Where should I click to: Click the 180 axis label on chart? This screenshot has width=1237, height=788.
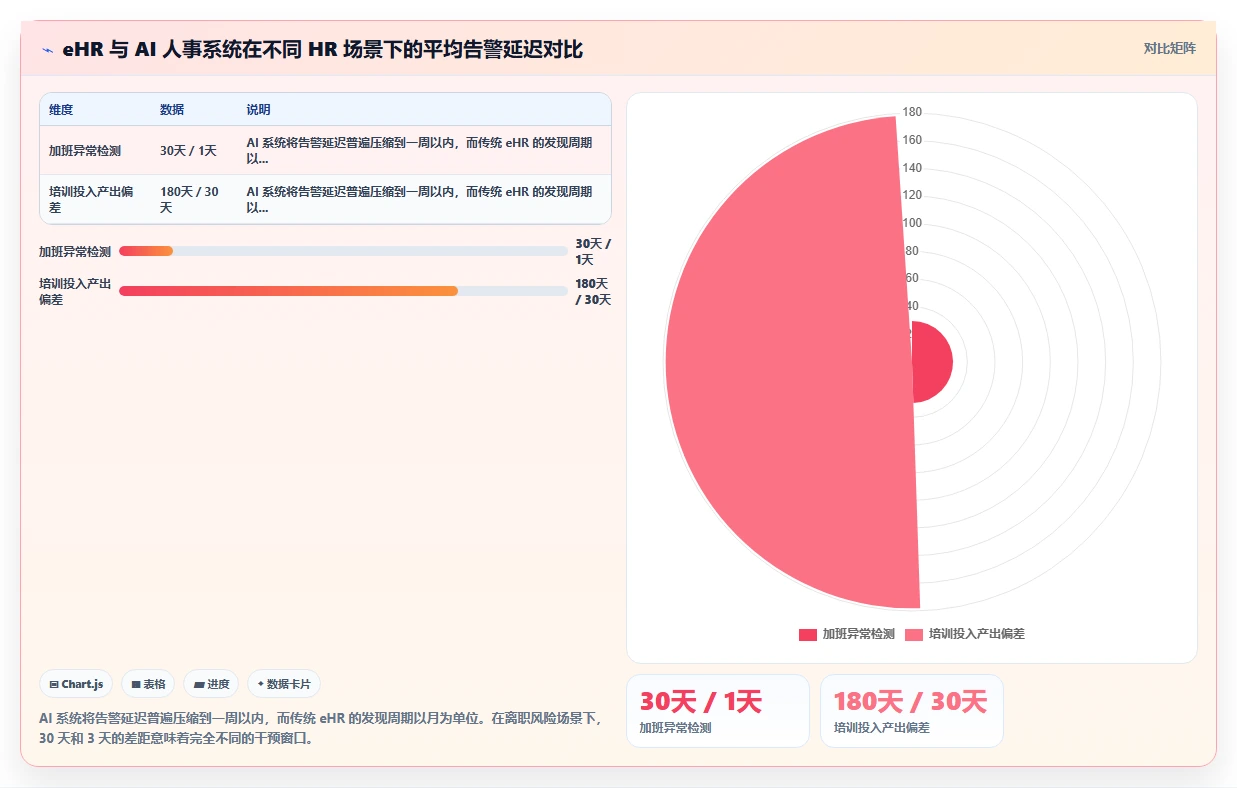pos(912,112)
